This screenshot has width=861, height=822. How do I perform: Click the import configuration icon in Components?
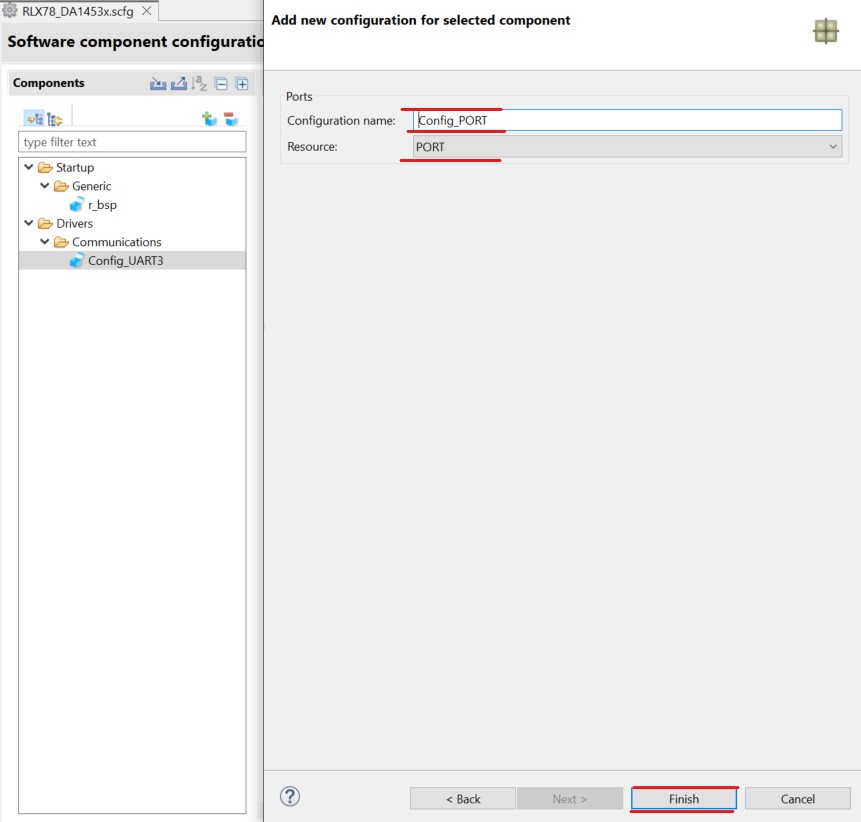[158, 84]
